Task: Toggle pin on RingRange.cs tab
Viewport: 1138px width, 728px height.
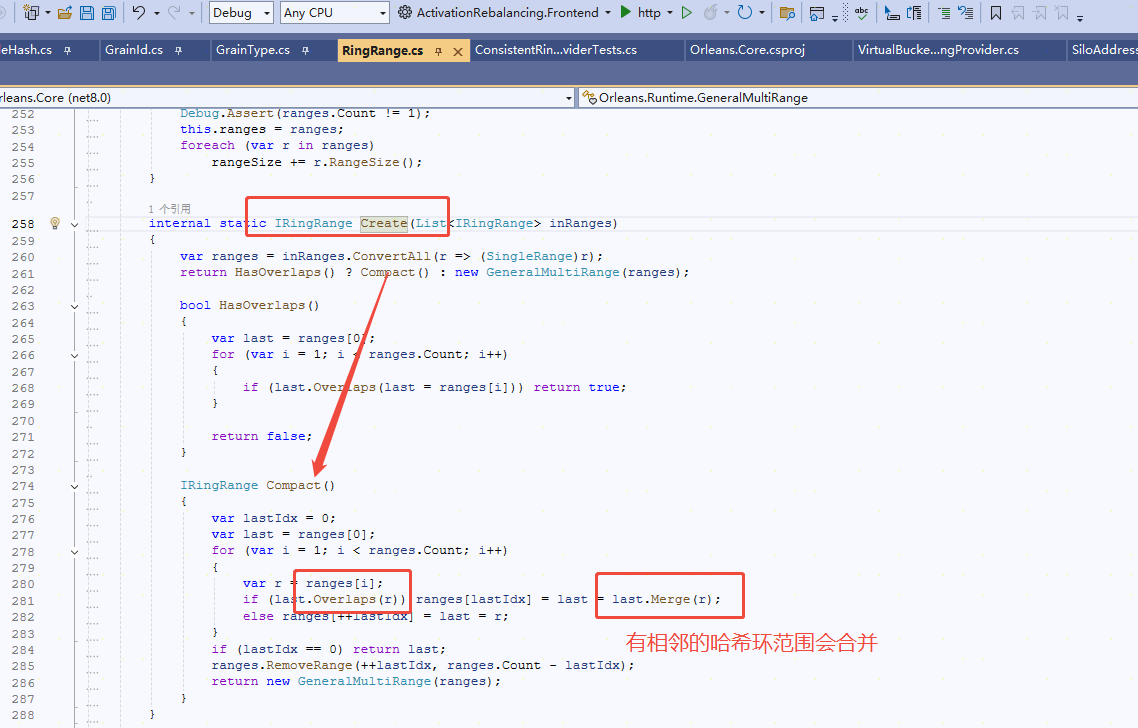Action: pos(438,52)
